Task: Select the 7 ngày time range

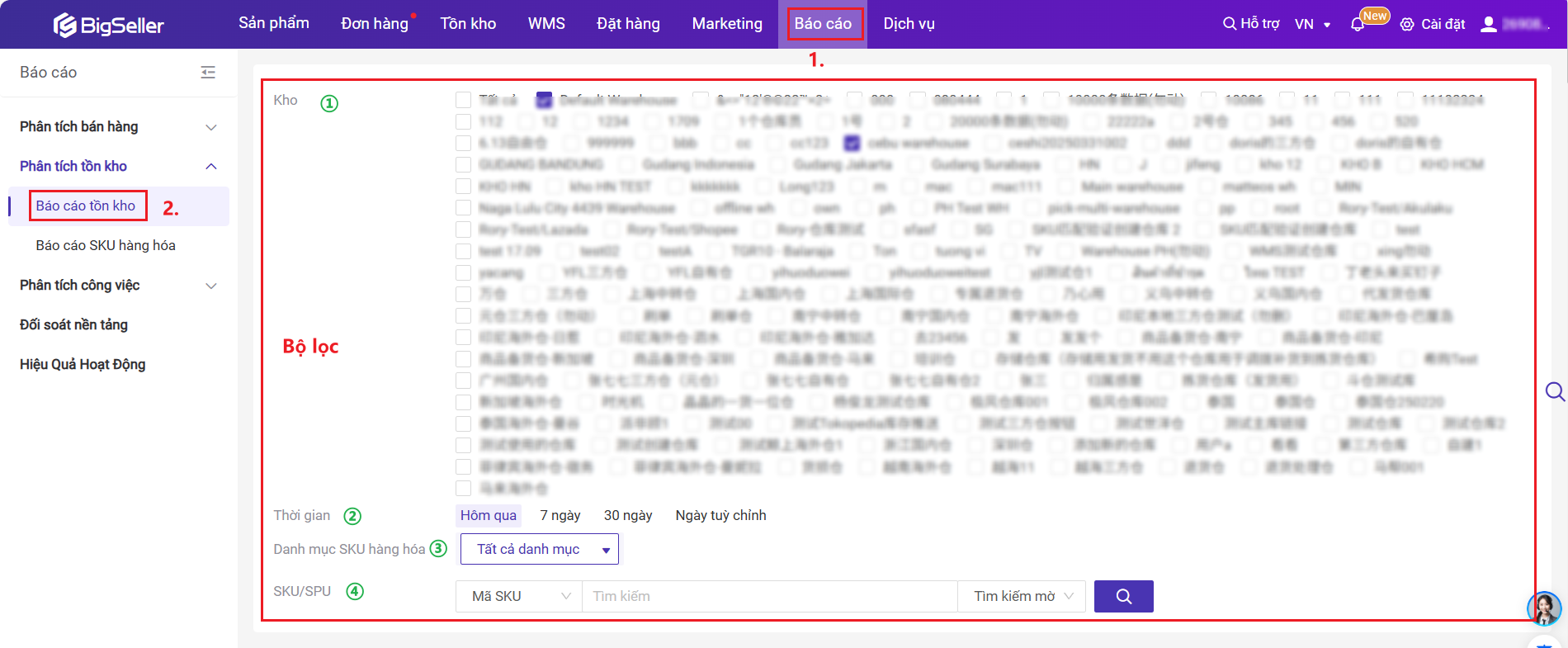Action: click(x=560, y=515)
